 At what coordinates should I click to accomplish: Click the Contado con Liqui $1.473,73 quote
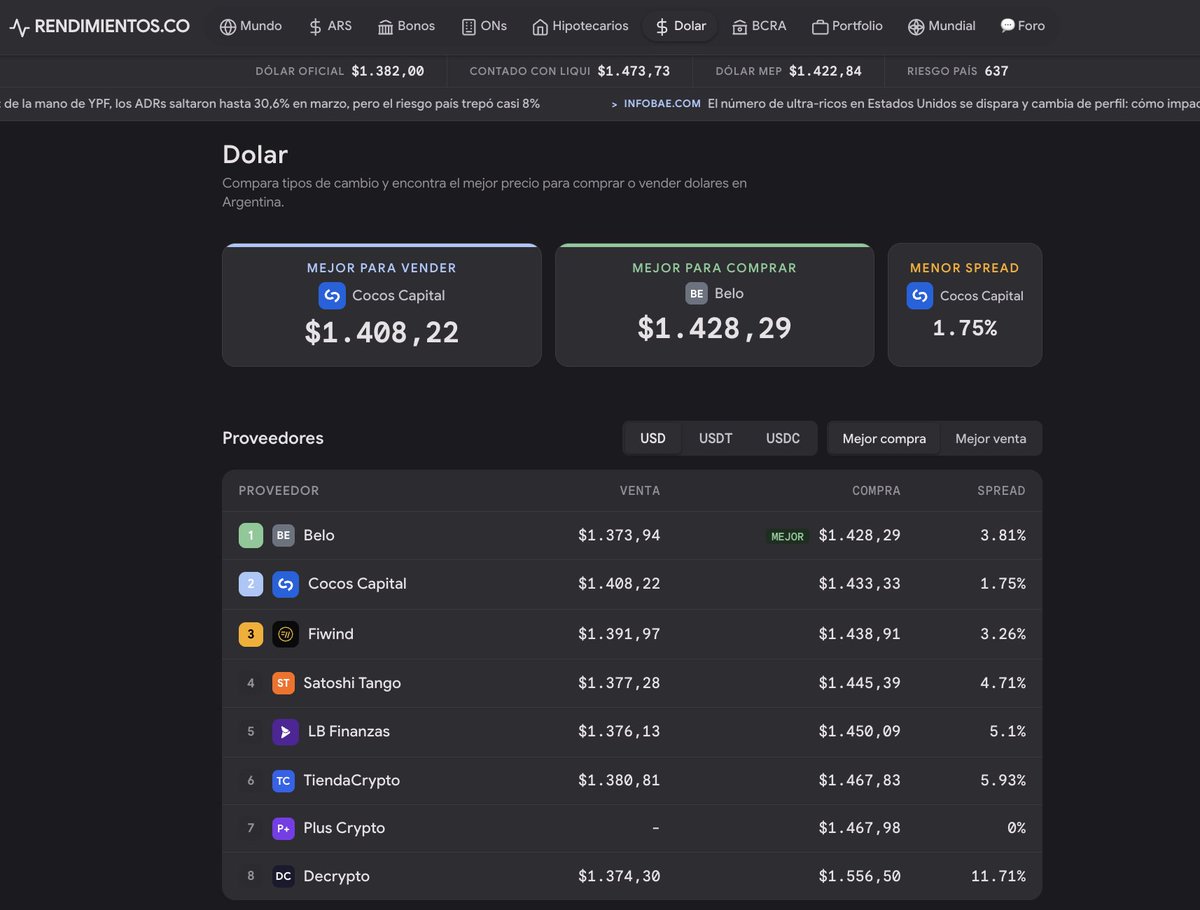(569, 71)
